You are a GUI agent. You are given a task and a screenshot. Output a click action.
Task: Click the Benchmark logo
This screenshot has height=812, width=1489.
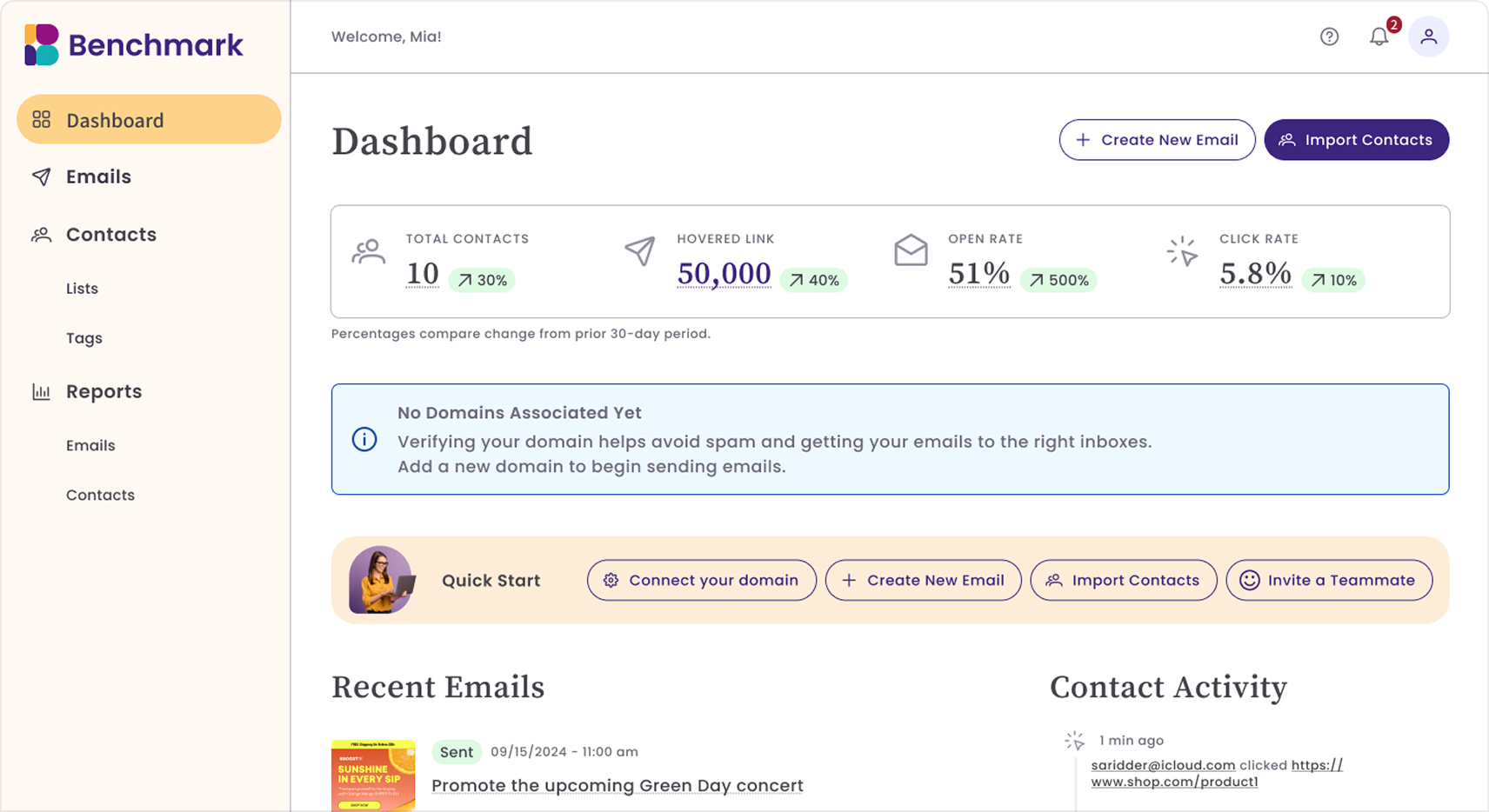coord(132,44)
